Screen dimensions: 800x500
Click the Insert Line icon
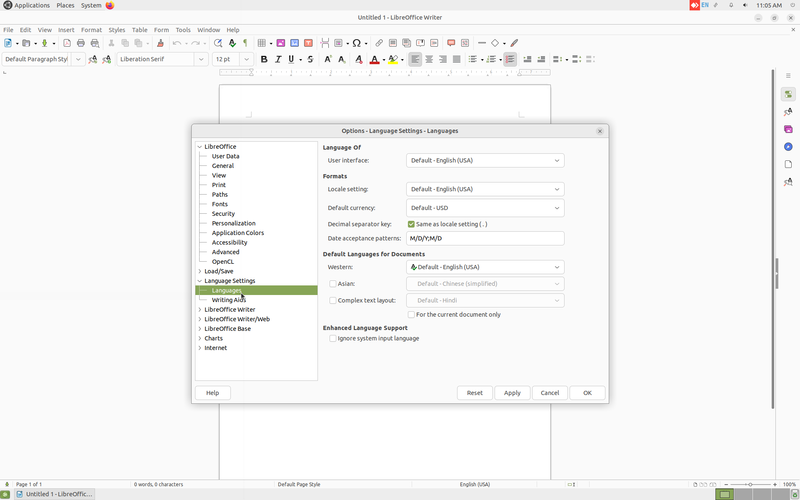point(482,43)
